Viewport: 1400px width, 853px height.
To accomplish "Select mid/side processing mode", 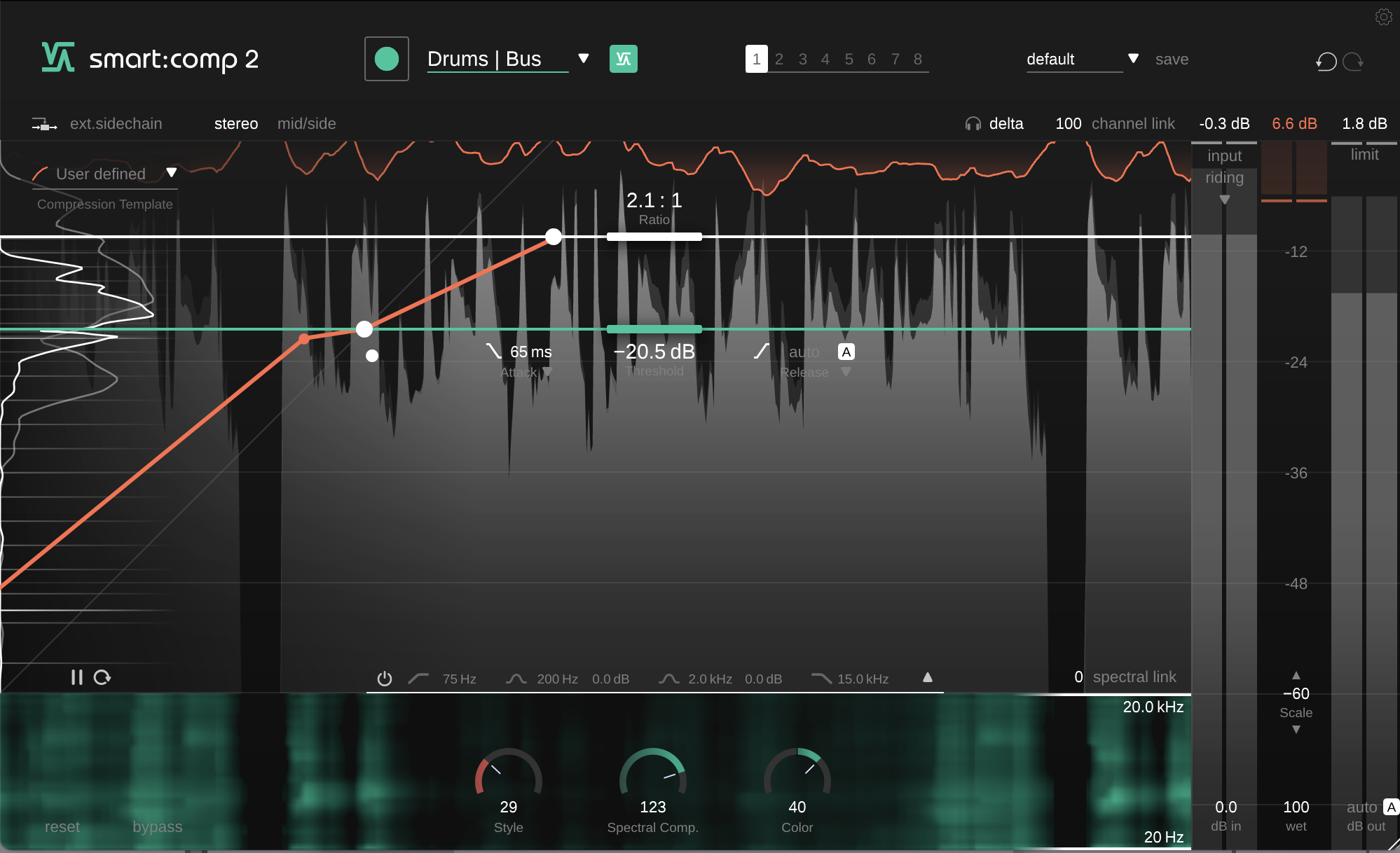I will click(x=306, y=124).
